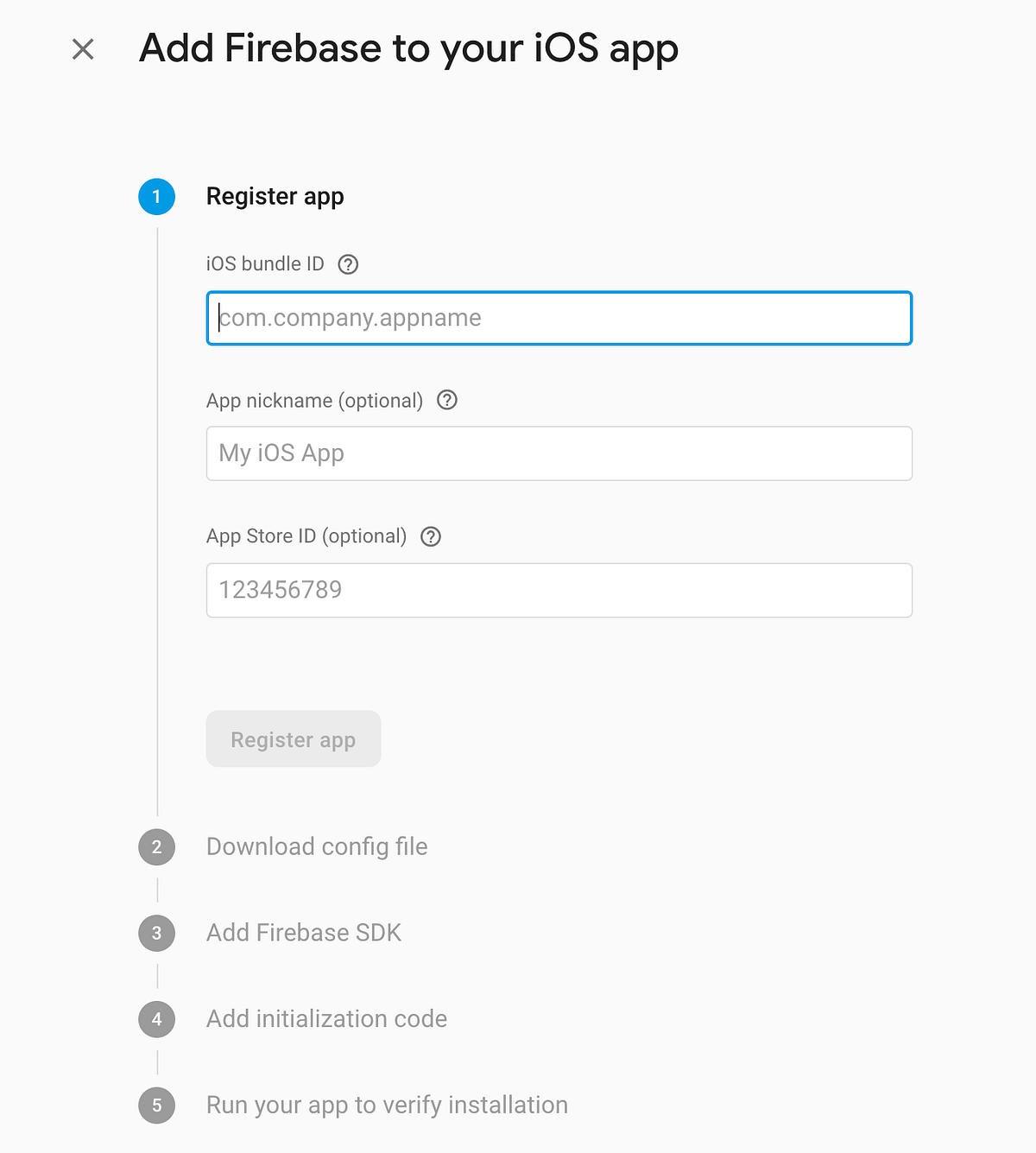Close the Add Firebase dialog with the X
The width and height of the screenshot is (1036, 1153).
click(x=83, y=49)
